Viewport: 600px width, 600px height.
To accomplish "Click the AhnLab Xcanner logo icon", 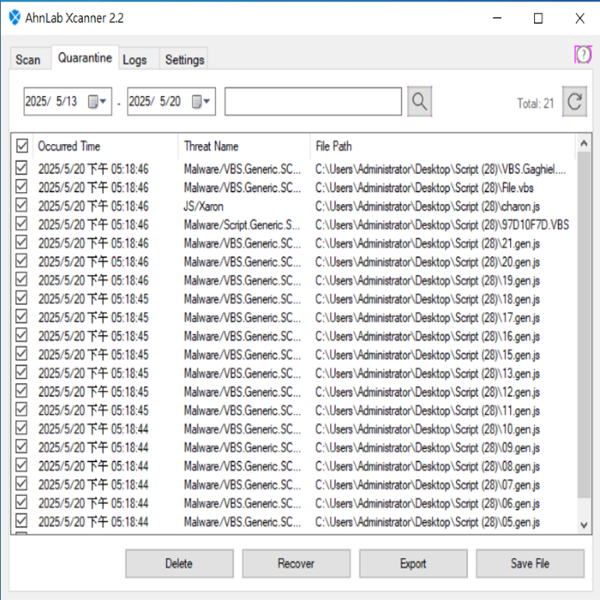I will (x=15, y=18).
